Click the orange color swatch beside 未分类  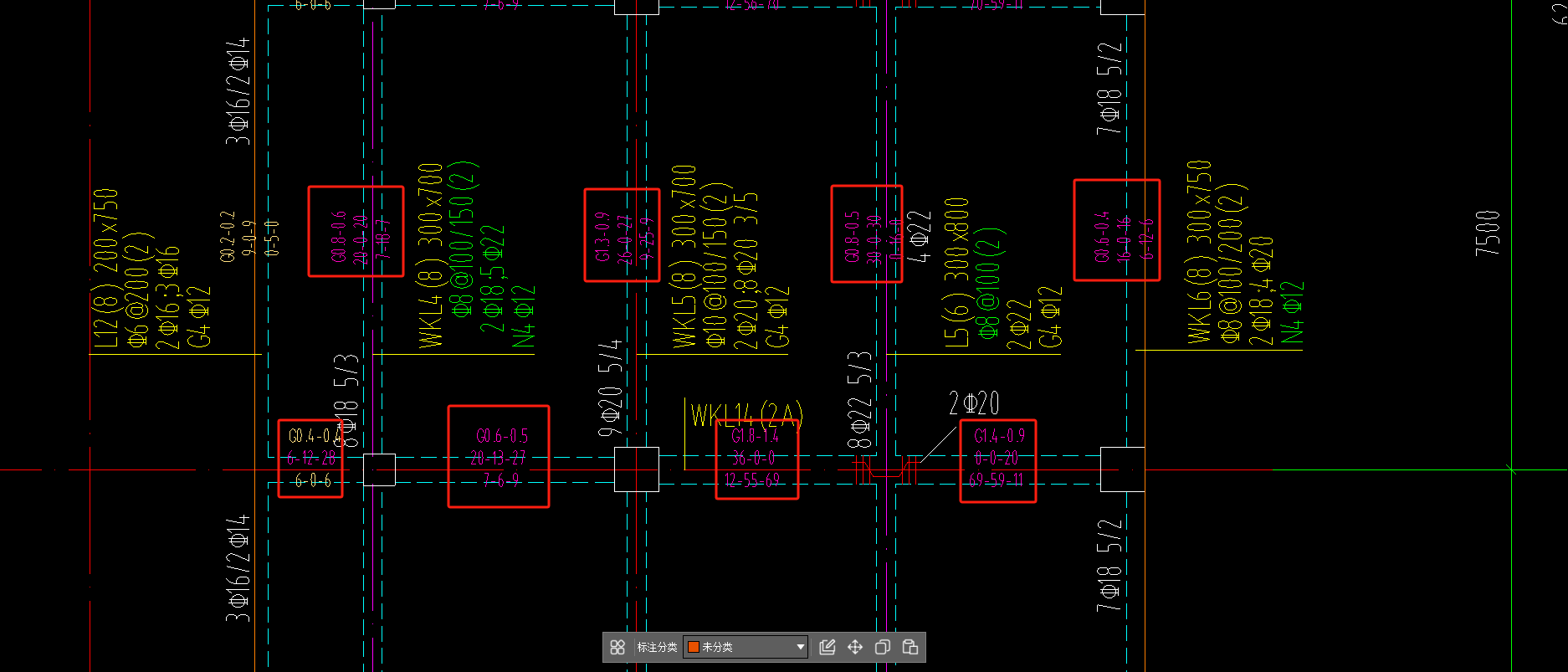pos(693,647)
